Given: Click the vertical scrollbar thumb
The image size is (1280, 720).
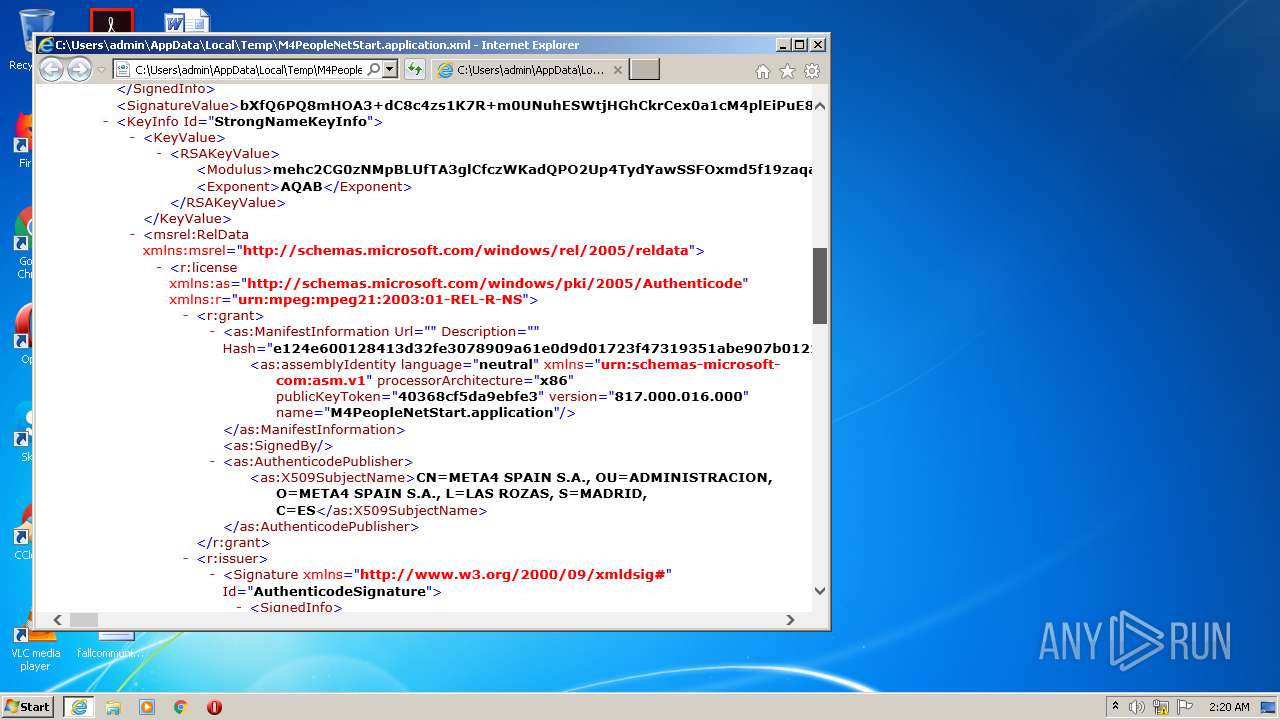Looking at the screenshot, I should click(820, 286).
